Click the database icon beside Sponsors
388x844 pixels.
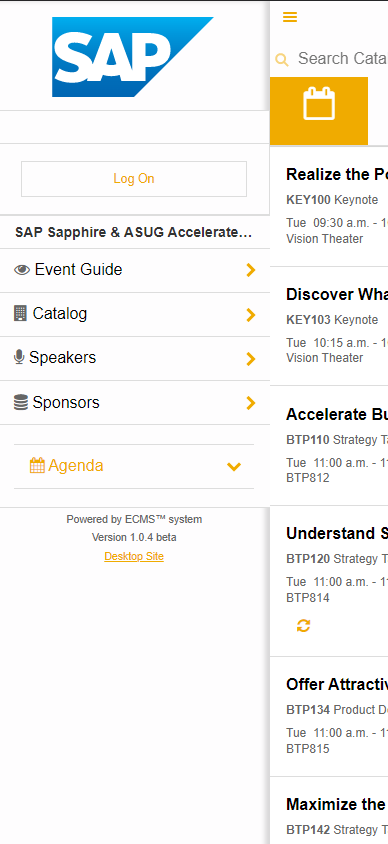click(x=21, y=402)
